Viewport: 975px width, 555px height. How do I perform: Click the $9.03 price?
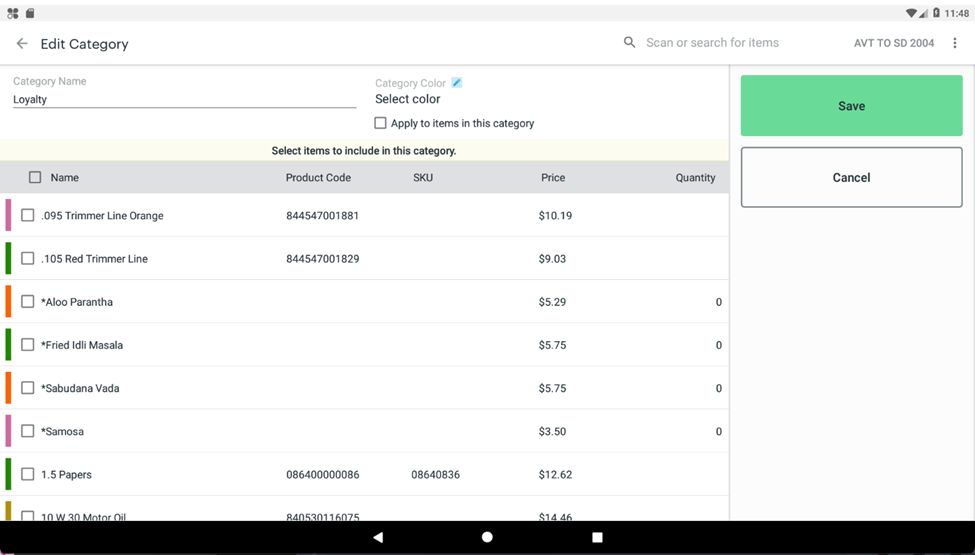(x=552, y=259)
